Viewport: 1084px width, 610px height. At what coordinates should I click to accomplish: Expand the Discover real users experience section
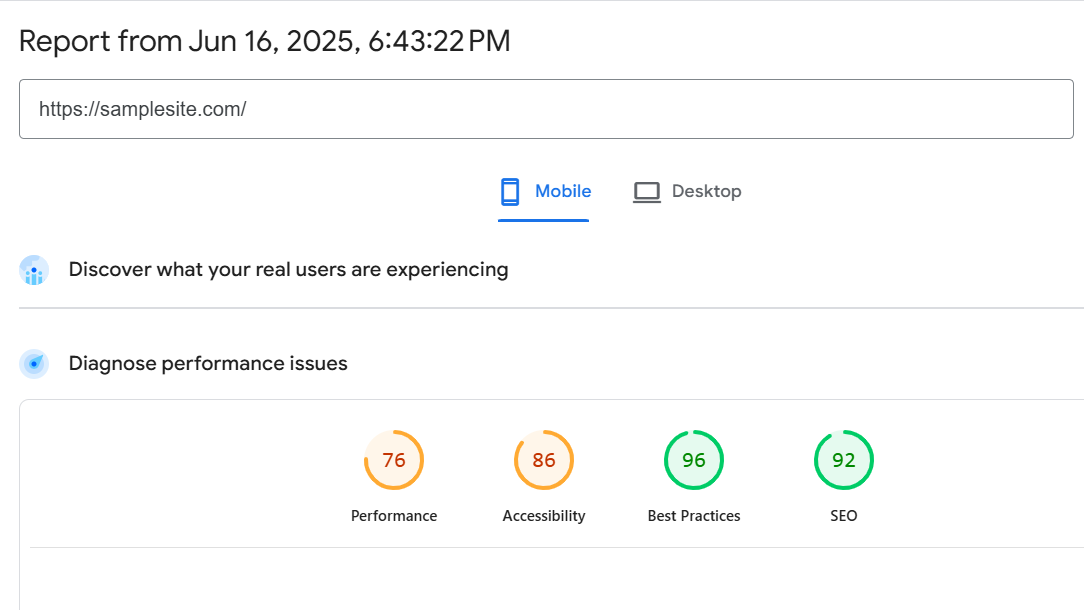[x=288, y=270]
